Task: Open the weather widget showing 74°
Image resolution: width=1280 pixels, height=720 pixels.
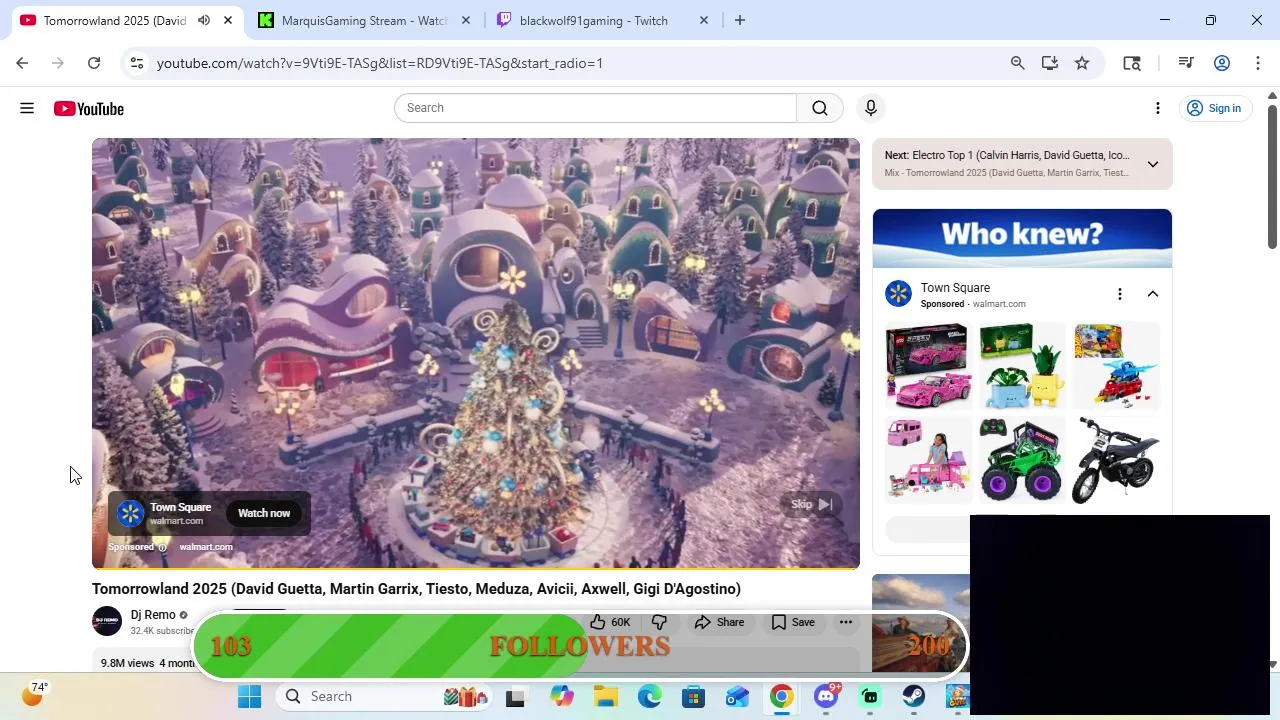Action: (34, 693)
